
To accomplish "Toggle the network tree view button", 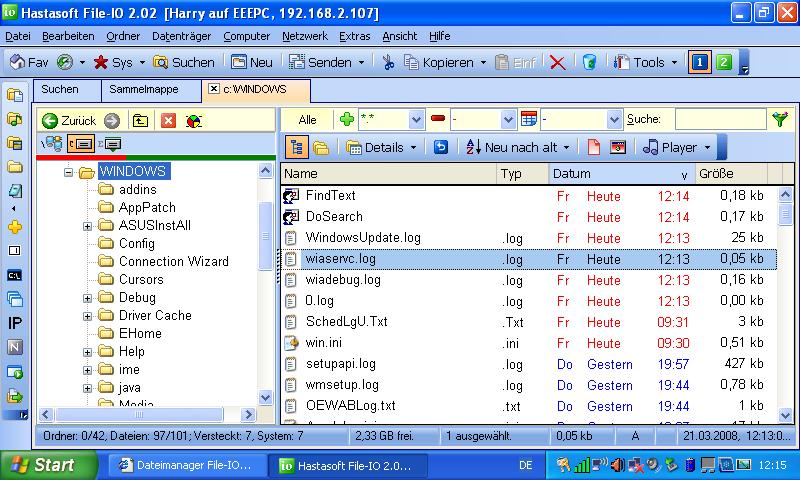I will pos(52,144).
